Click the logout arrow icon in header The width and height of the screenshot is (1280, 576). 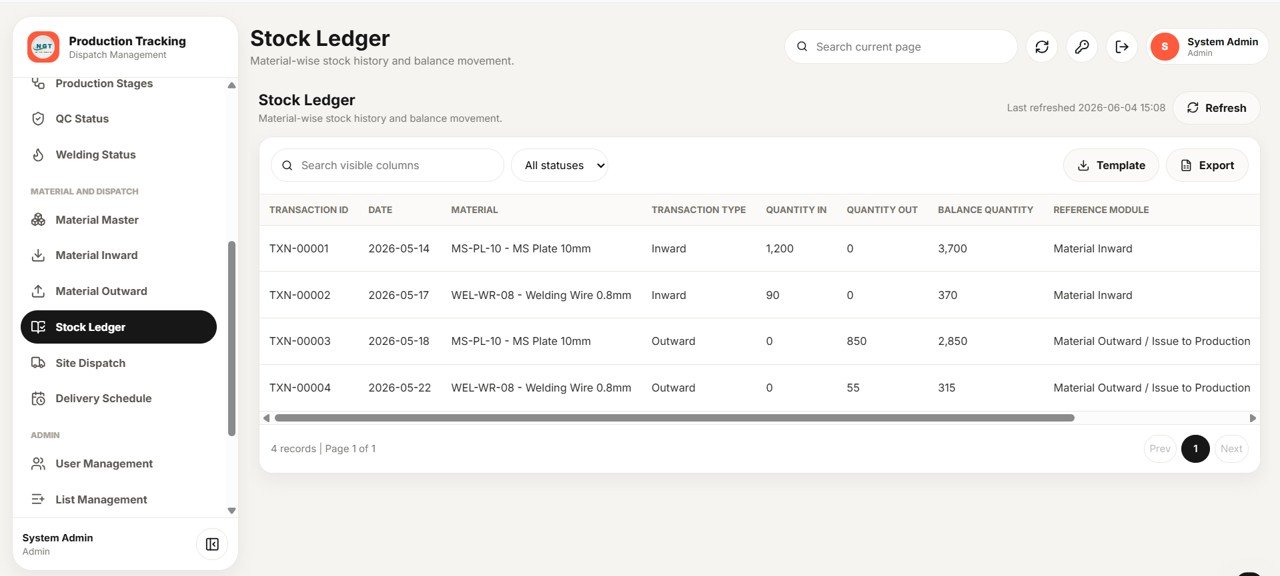tap(1122, 47)
